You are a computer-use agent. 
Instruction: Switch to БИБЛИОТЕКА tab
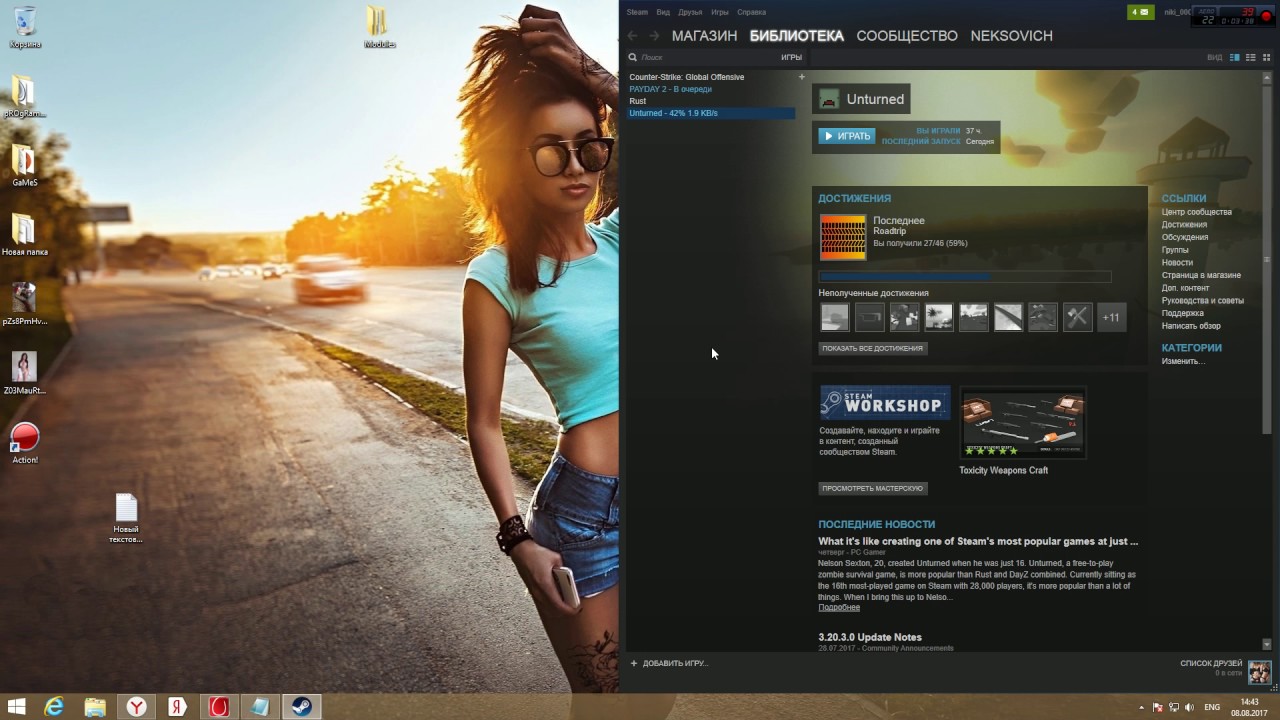click(x=797, y=36)
